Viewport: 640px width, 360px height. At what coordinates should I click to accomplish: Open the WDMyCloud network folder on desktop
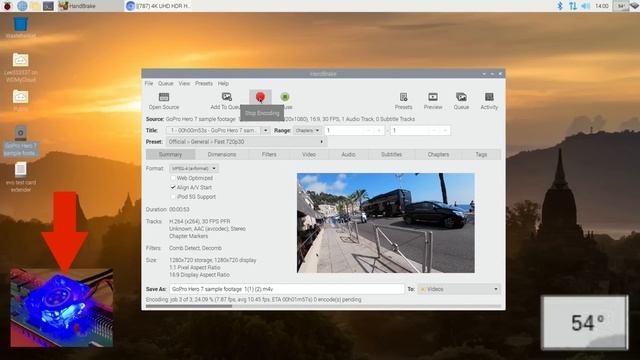coord(20,68)
